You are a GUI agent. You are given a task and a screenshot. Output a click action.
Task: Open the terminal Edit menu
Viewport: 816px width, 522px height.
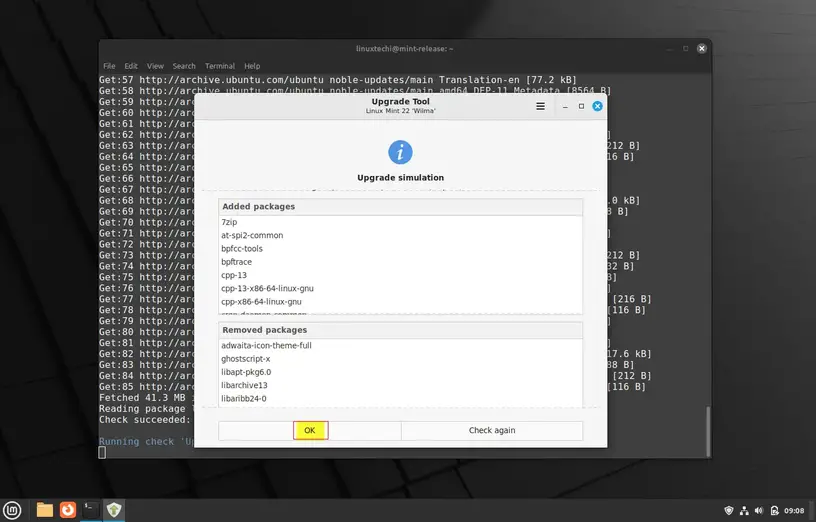(x=131, y=66)
